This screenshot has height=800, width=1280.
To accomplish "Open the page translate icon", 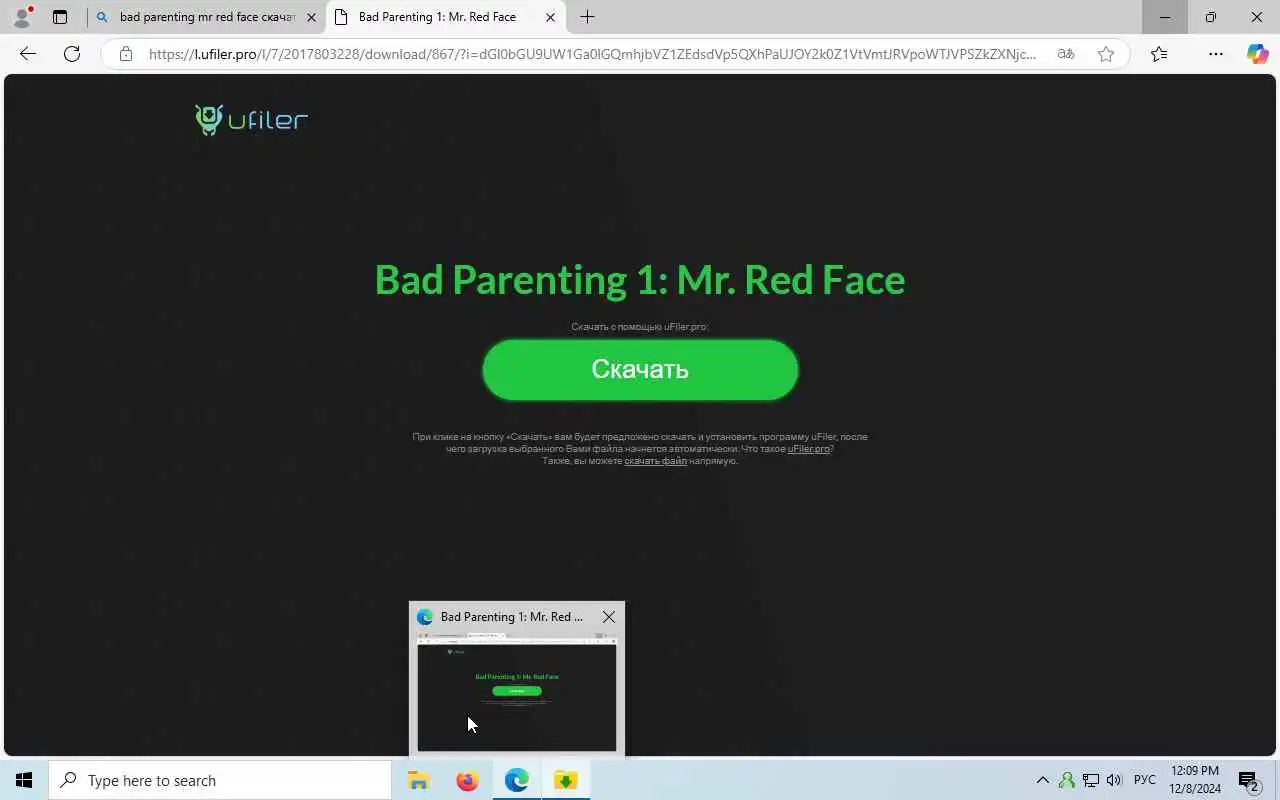I will point(1066,54).
